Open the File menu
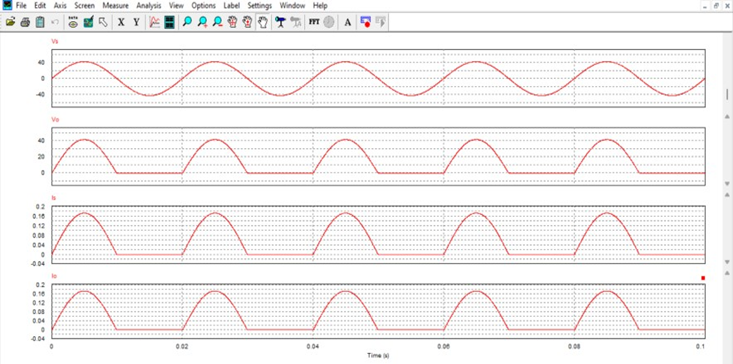This screenshot has width=733, height=364. [x=21, y=6]
